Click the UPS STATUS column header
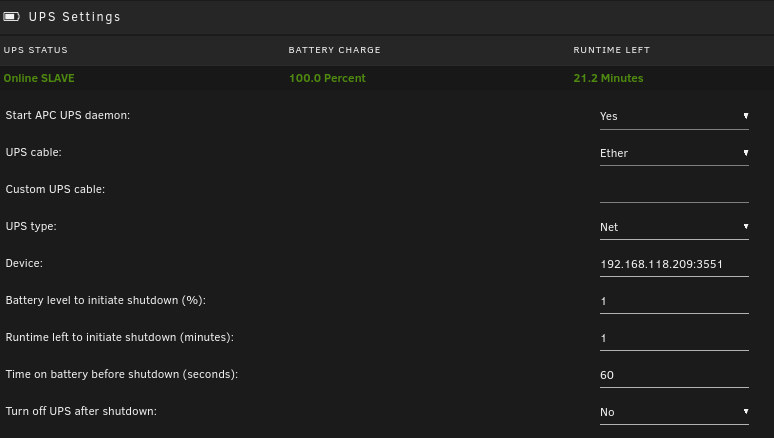774x438 pixels. tap(36, 50)
